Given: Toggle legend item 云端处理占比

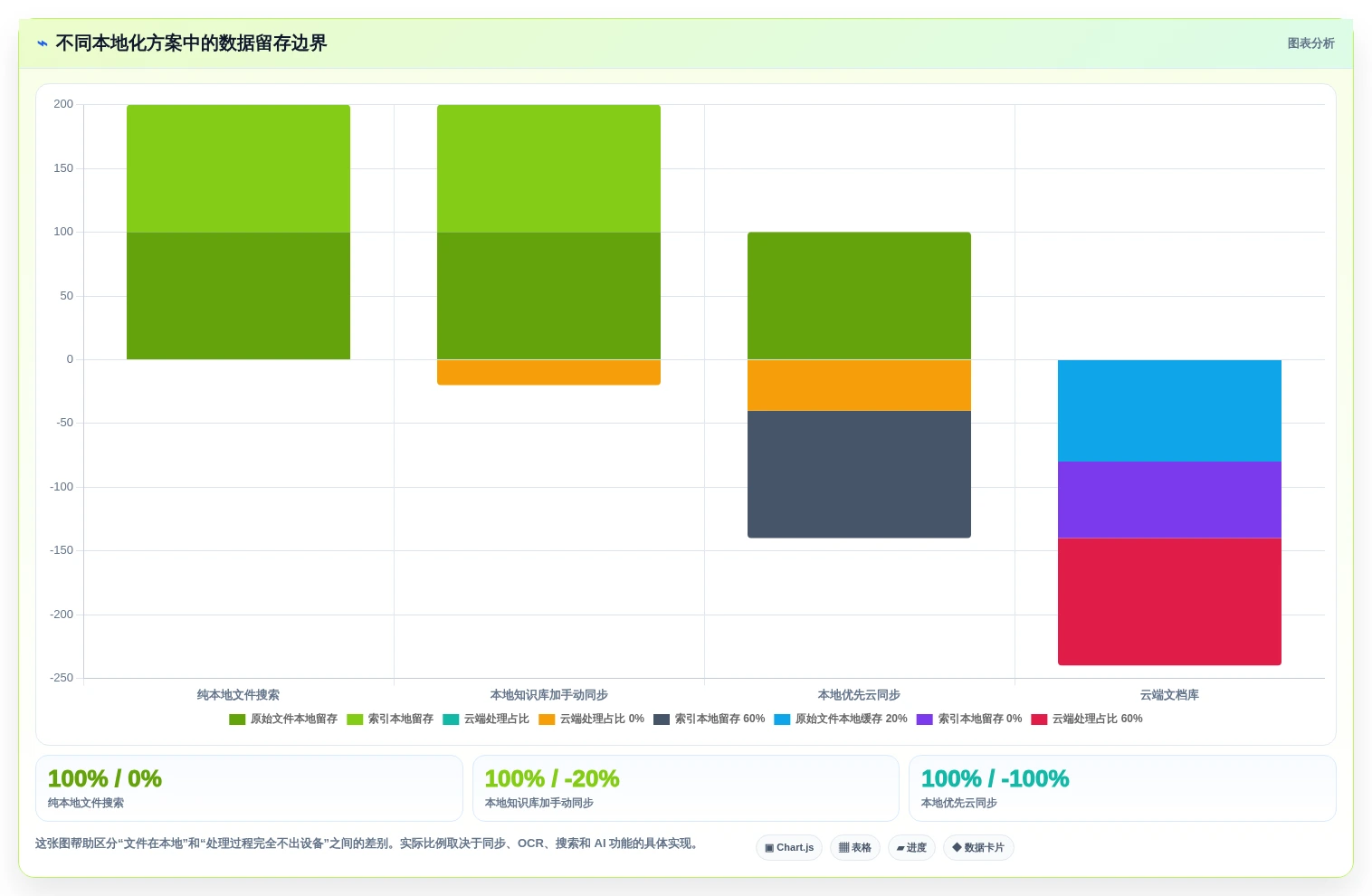Looking at the screenshot, I should pos(486,720).
